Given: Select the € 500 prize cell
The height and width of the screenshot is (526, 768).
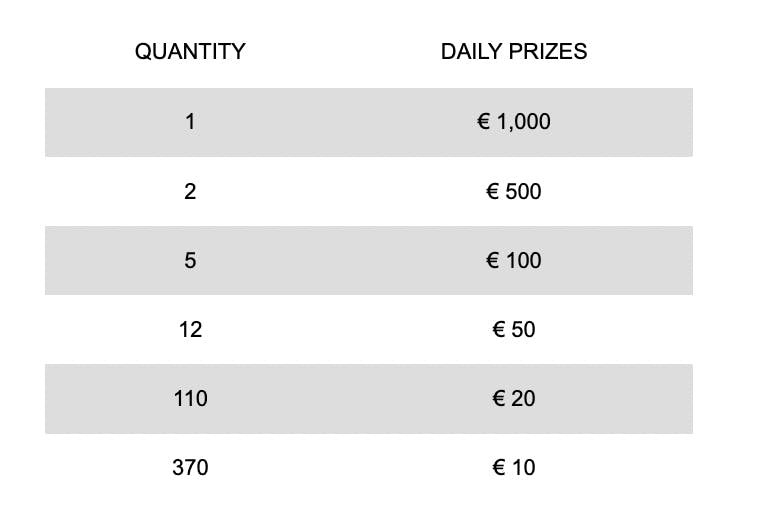Looking at the screenshot, I should click(x=514, y=191).
